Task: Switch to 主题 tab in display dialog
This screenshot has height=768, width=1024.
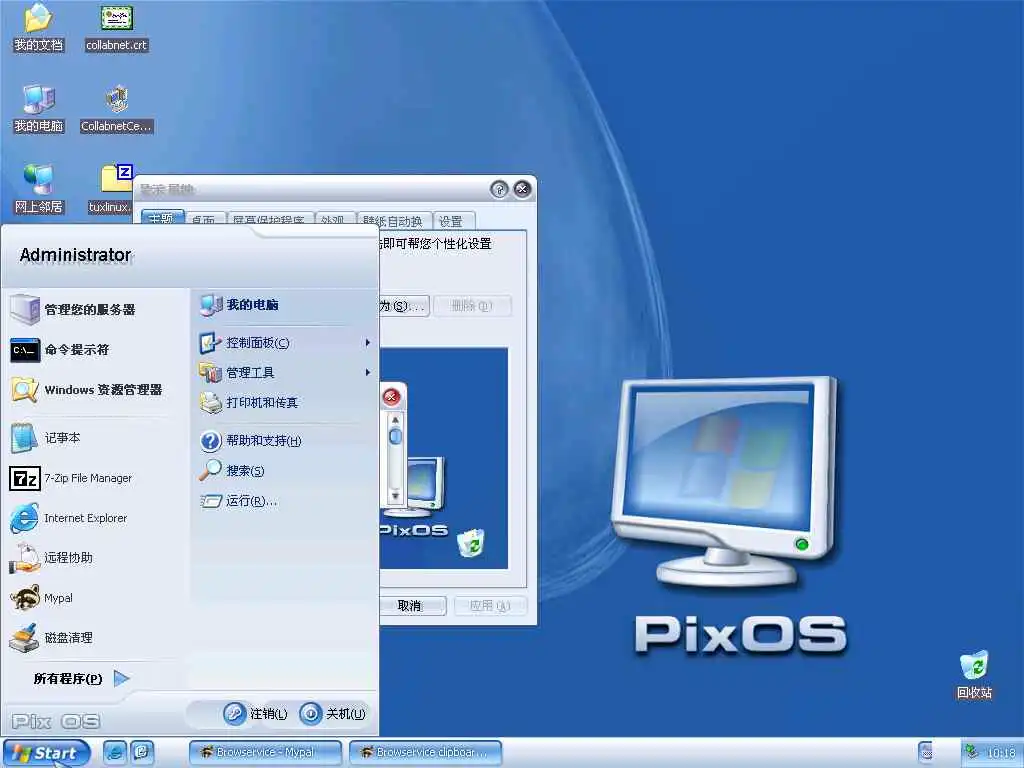Action: coord(162,218)
